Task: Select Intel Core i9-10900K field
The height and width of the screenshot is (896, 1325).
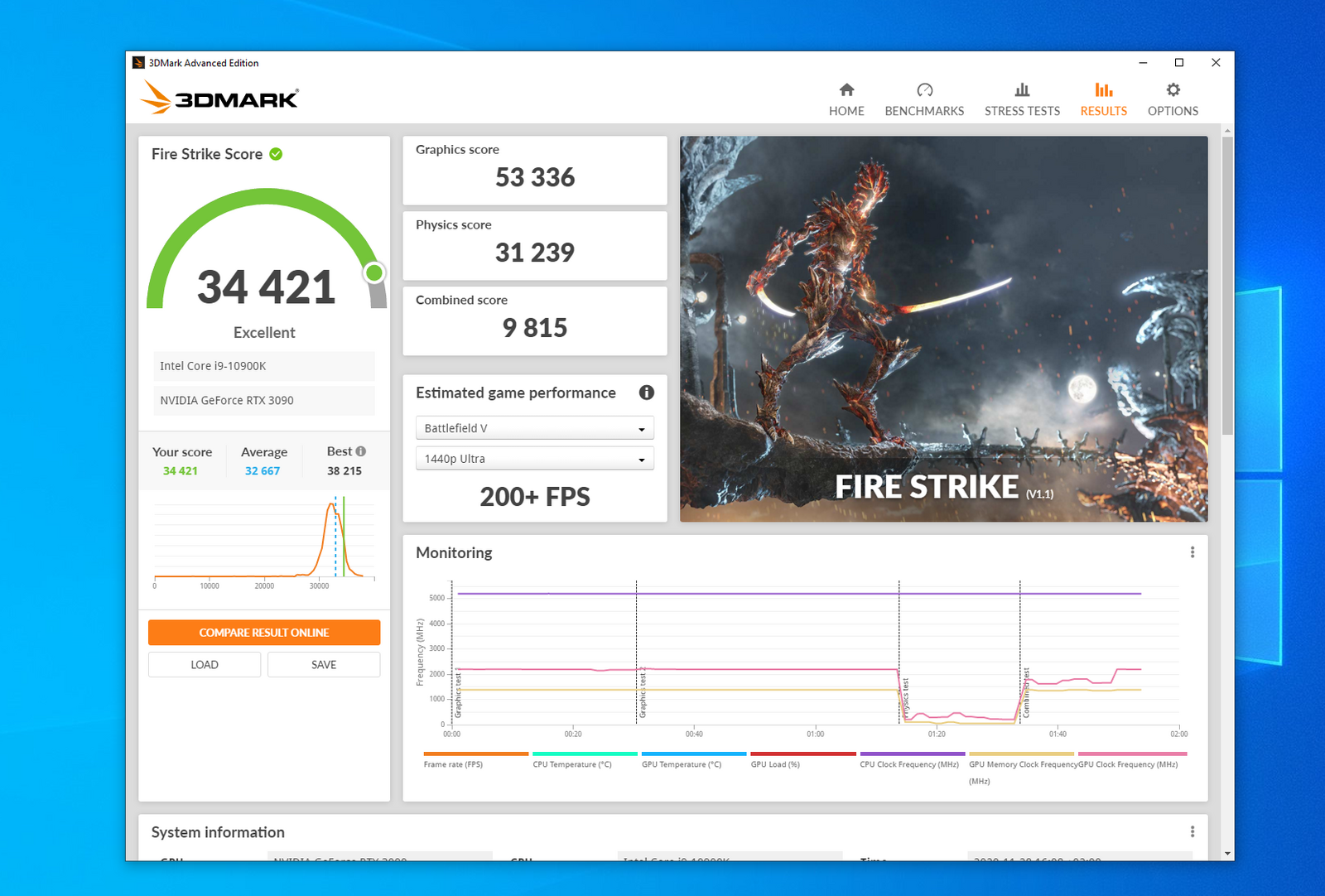Action: click(x=264, y=366)
